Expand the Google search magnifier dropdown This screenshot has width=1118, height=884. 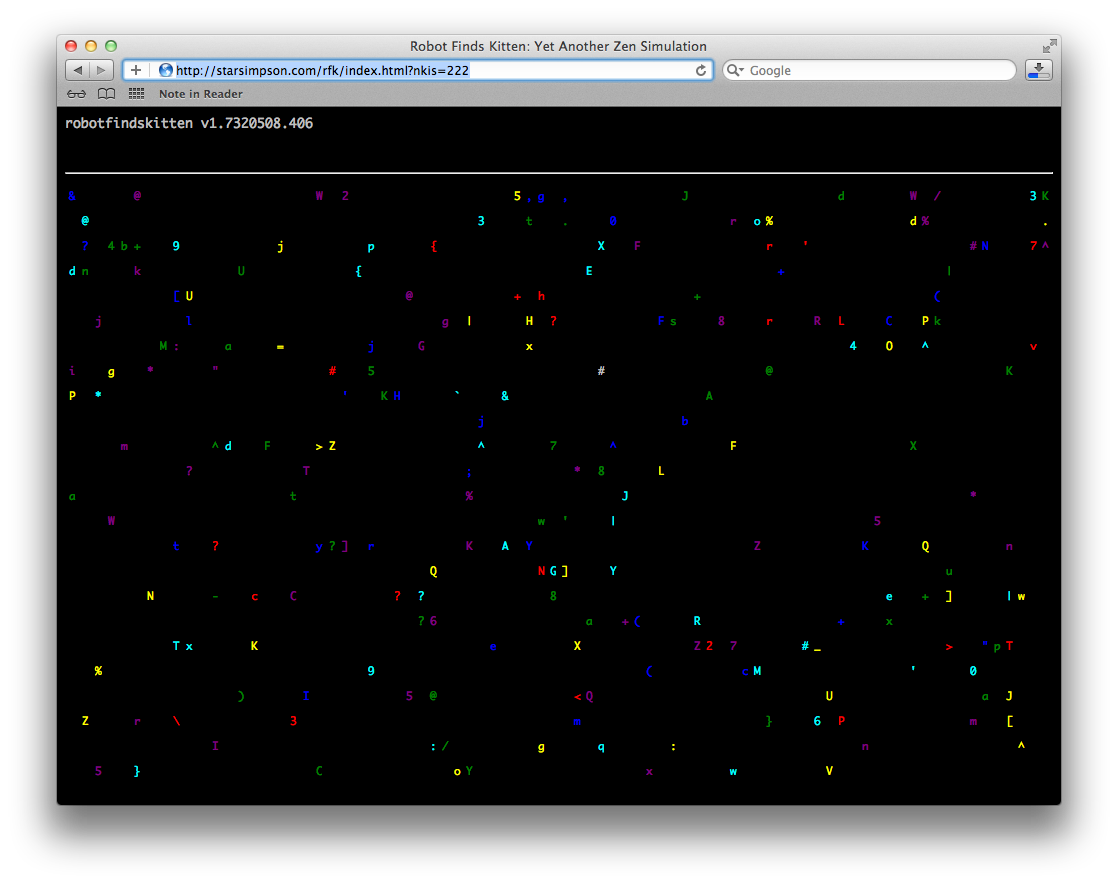click(x=735, y=70)
